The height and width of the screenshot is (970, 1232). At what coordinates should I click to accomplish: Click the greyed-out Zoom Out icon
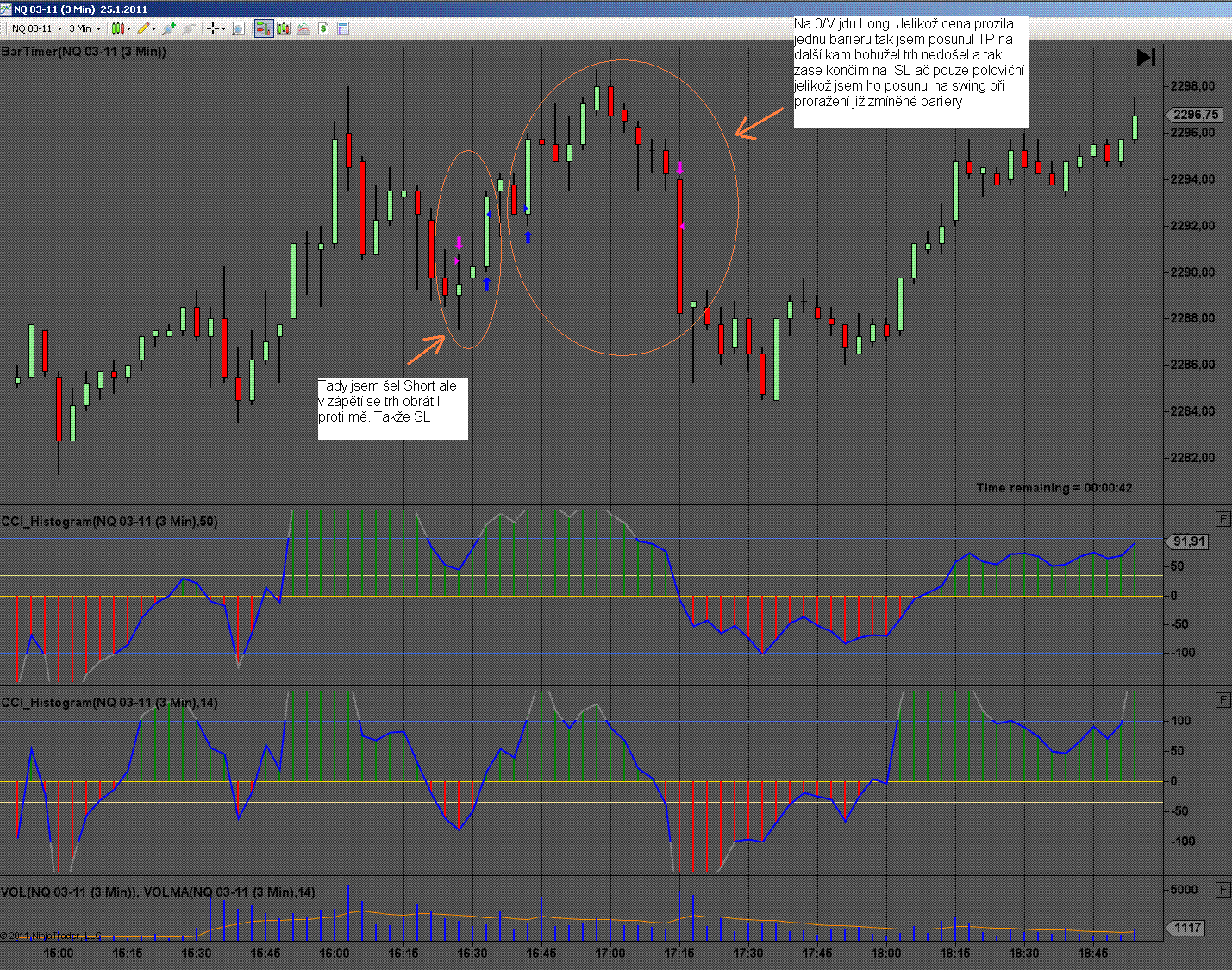[x=188, y=28]
